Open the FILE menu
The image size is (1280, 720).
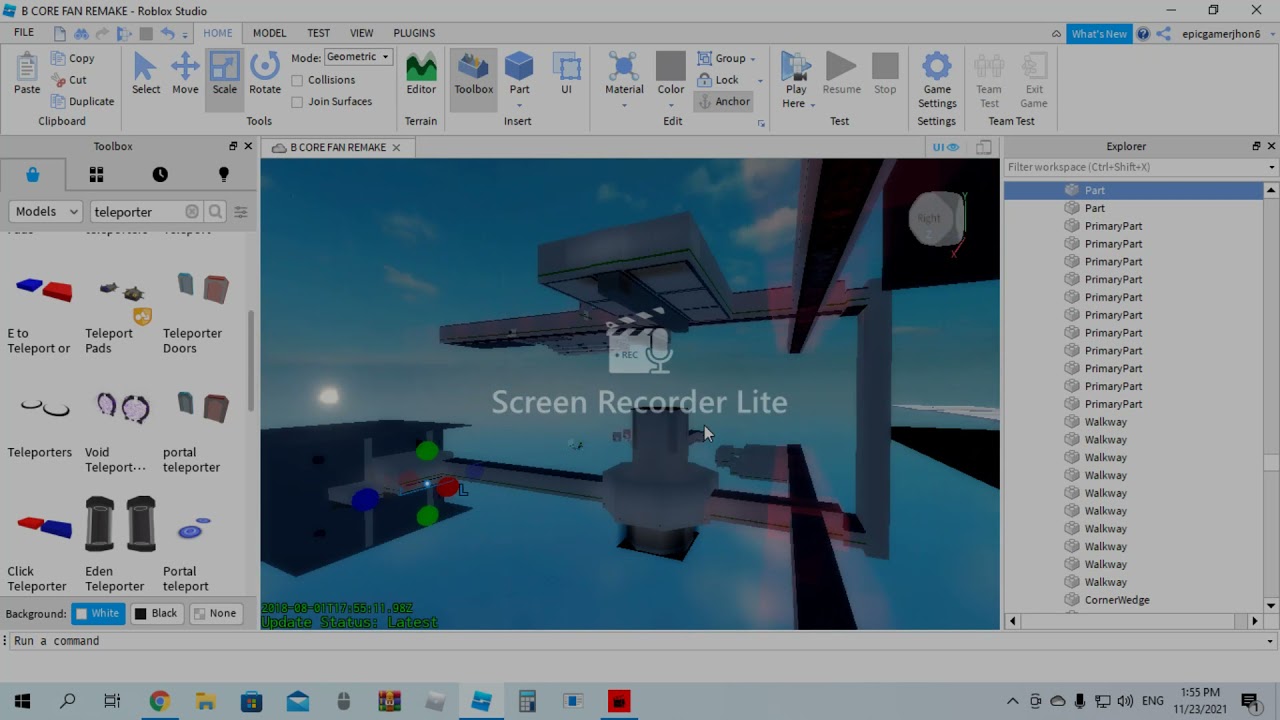pyautogui.click(x=24, y=33)
